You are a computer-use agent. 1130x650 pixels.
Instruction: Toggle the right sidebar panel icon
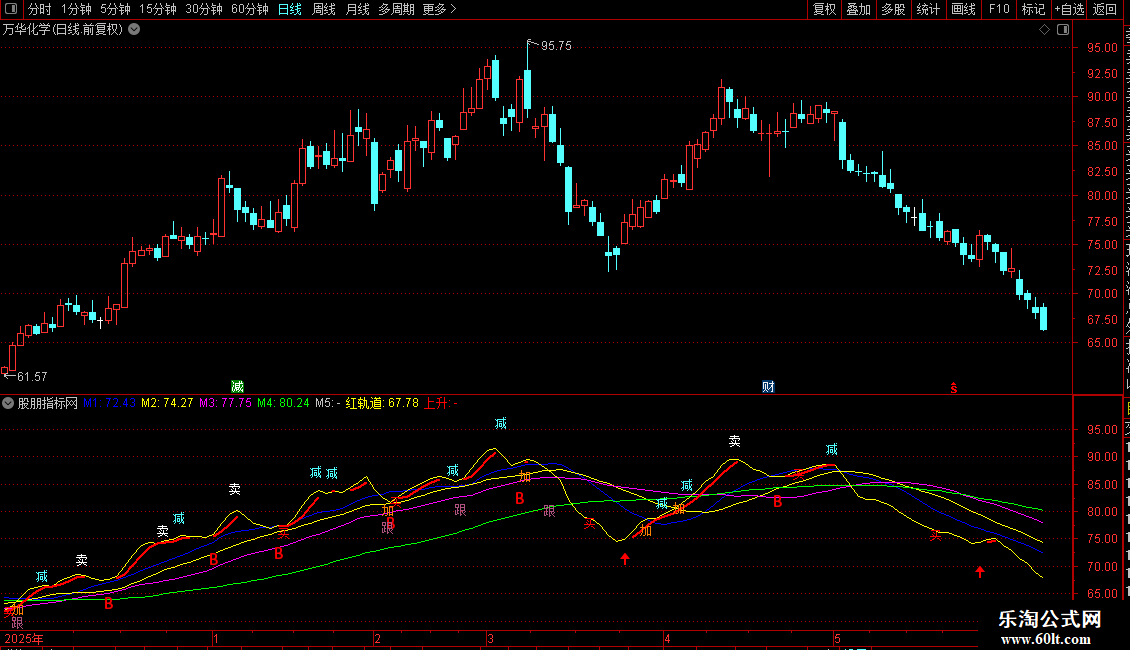1063,30
